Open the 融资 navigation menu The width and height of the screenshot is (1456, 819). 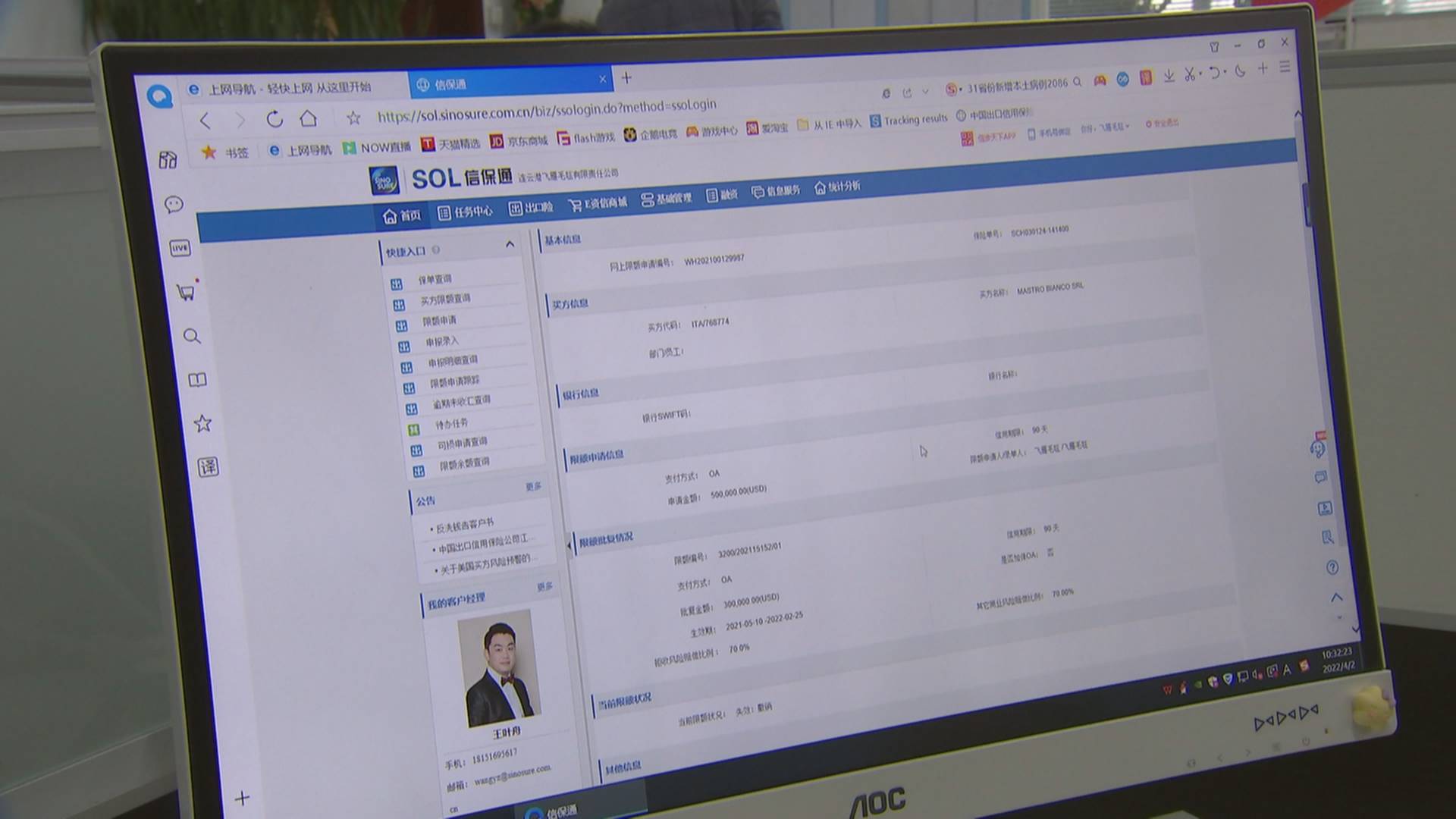click(721, 195)
